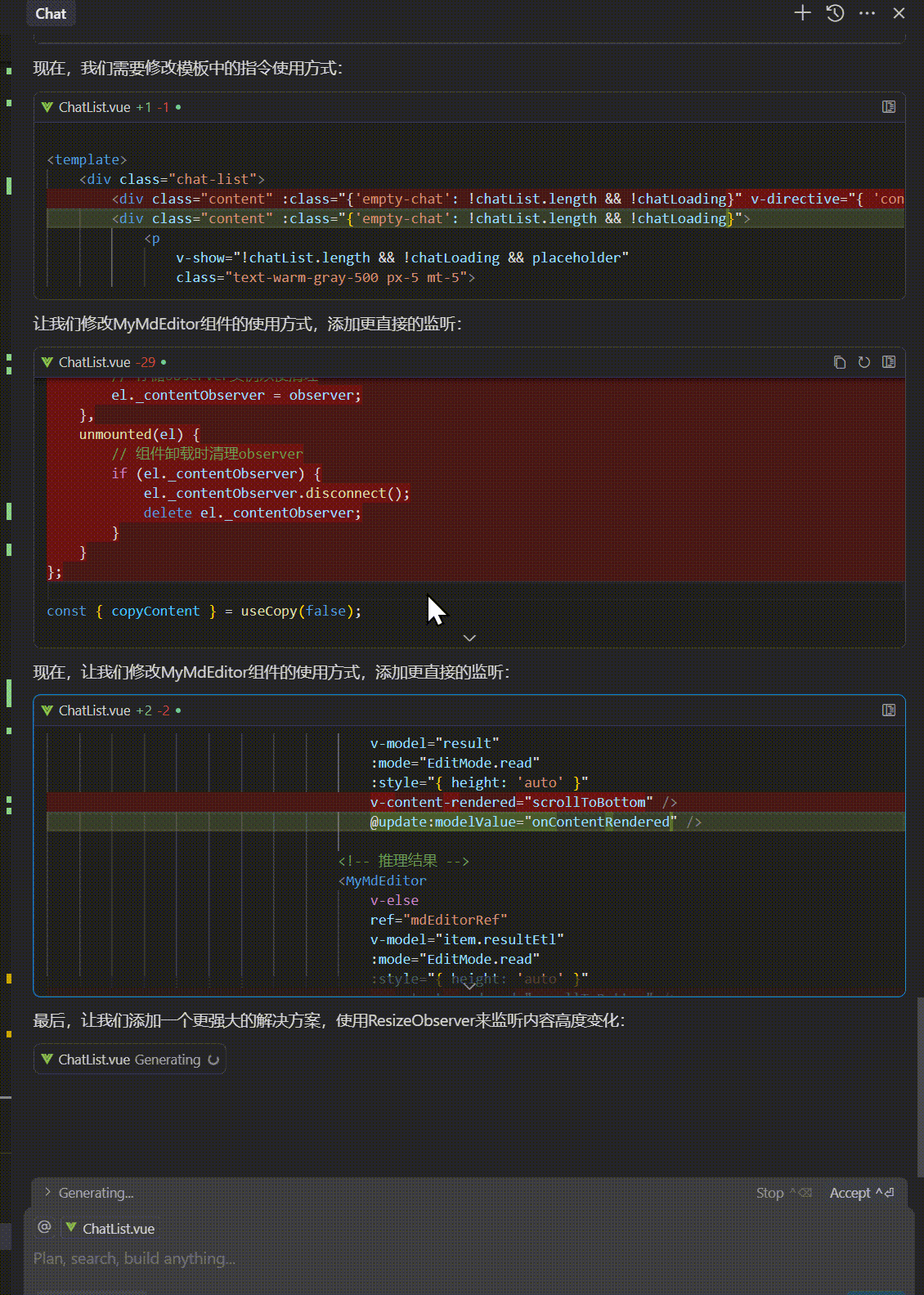Open diff view for ChatList.vue -29 block
924x1295 pixels.
click(x=889, y=362)
